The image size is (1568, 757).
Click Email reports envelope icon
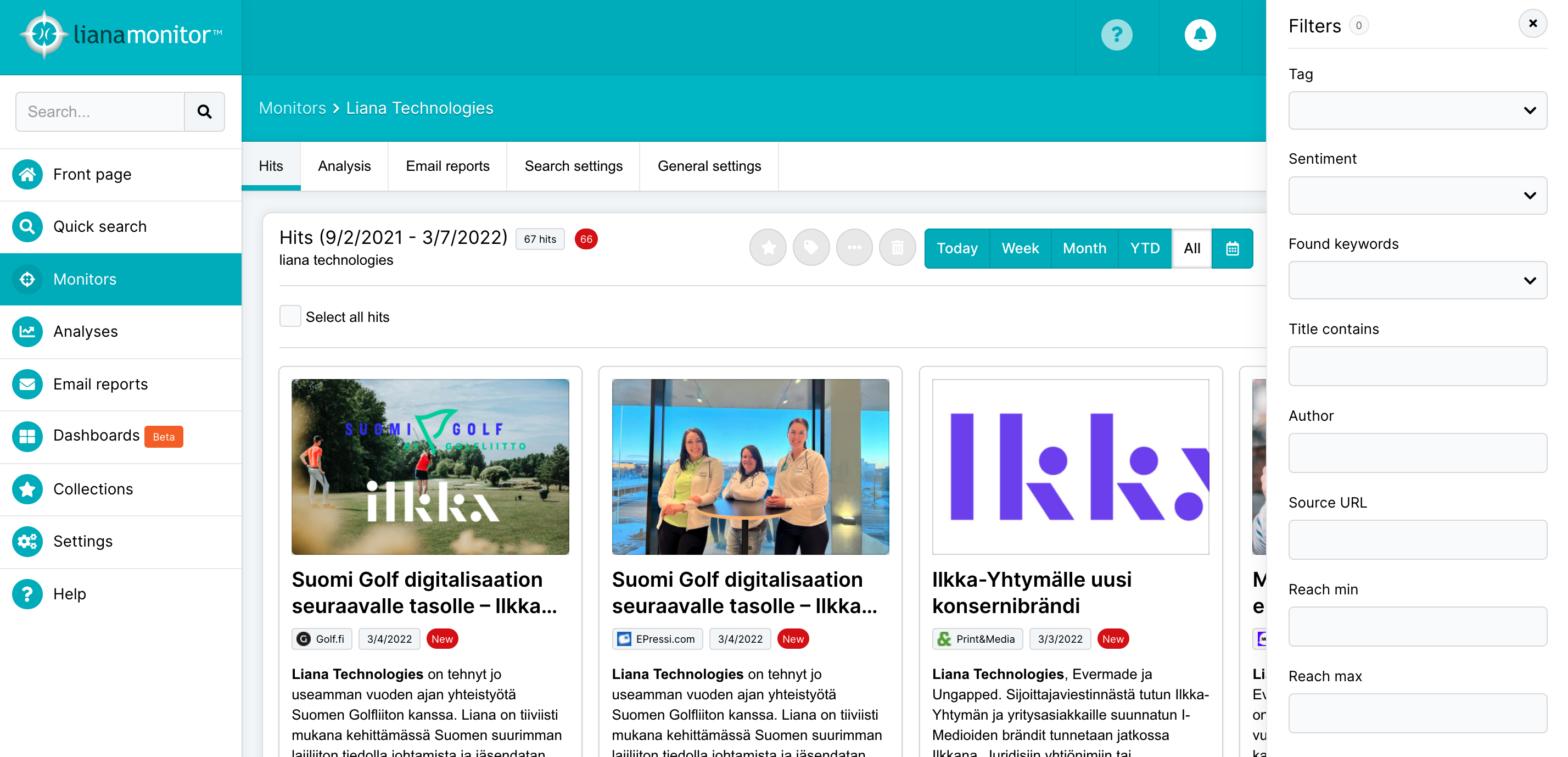pyautogui.click(x=27, y=385)
